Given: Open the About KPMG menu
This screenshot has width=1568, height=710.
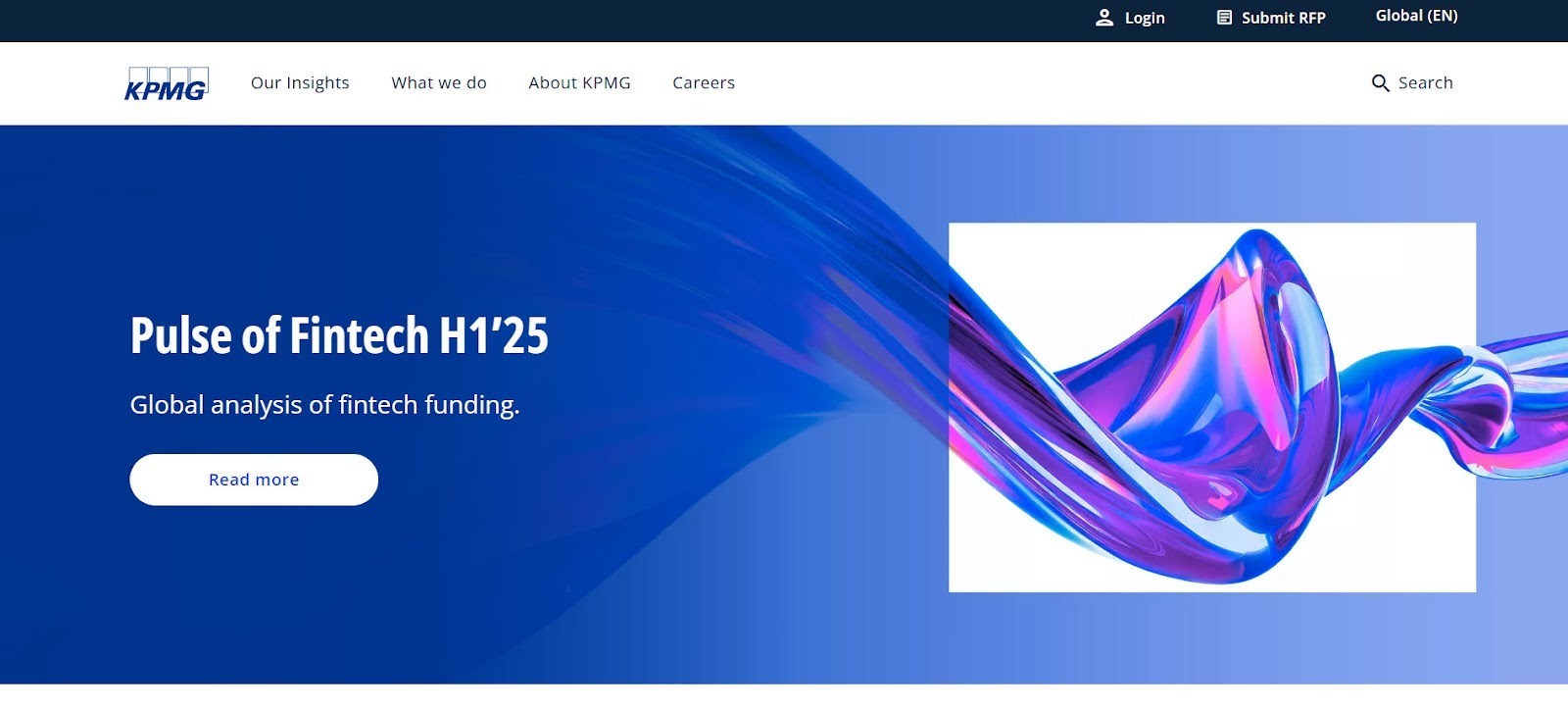Looking at the screenshot, I should pyautogui.click(x=579, y=82).
